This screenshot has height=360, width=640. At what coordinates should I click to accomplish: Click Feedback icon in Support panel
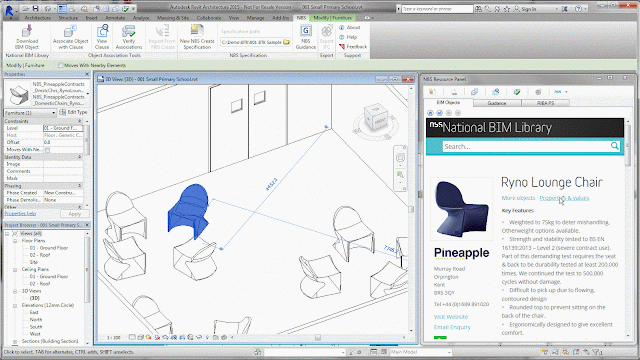[342, 47]
